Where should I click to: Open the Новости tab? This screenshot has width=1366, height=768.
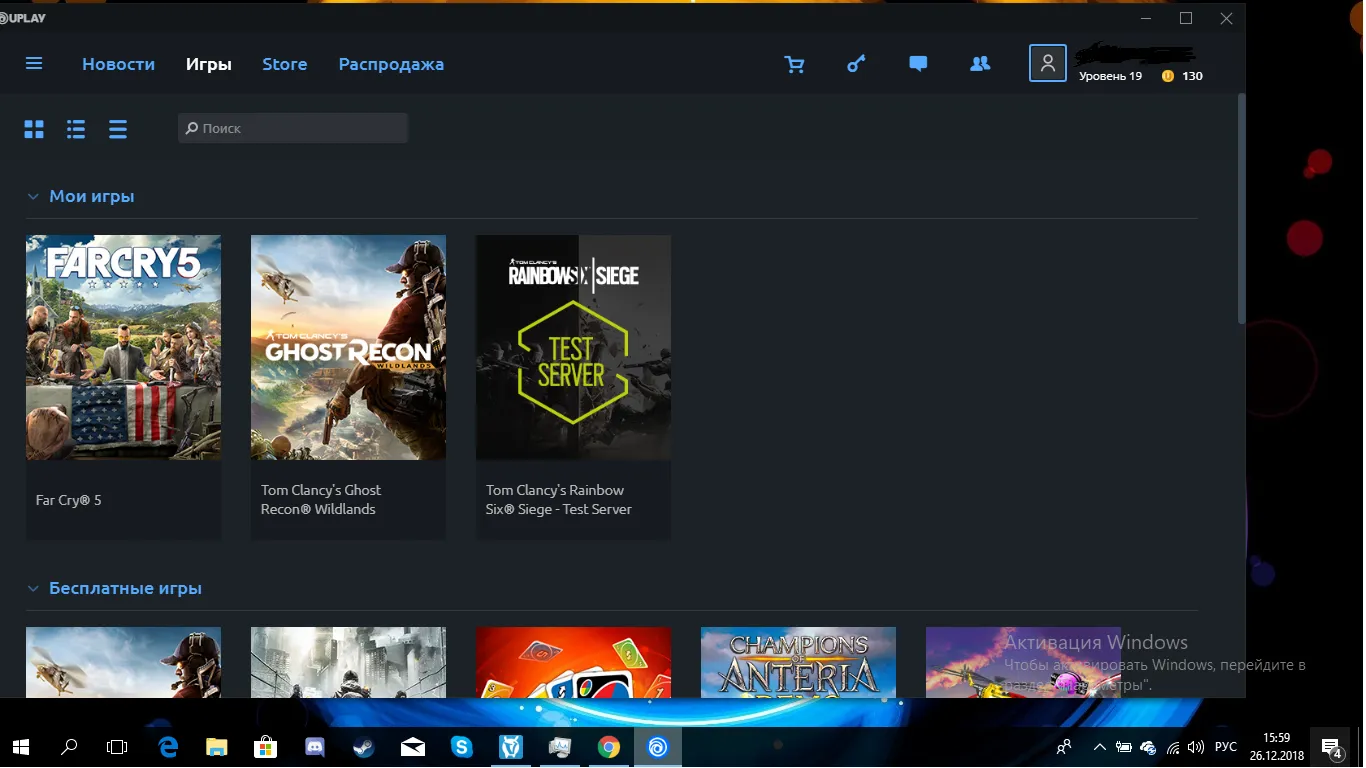[118, 64]
